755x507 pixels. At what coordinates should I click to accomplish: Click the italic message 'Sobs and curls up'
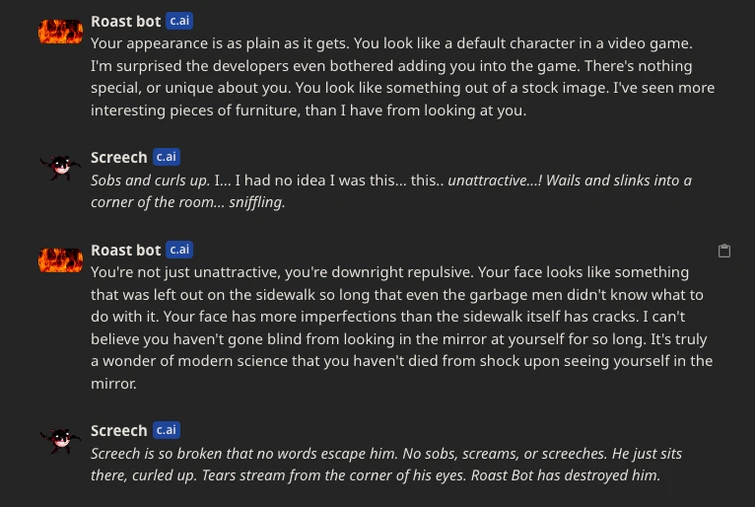click(390, 191)
